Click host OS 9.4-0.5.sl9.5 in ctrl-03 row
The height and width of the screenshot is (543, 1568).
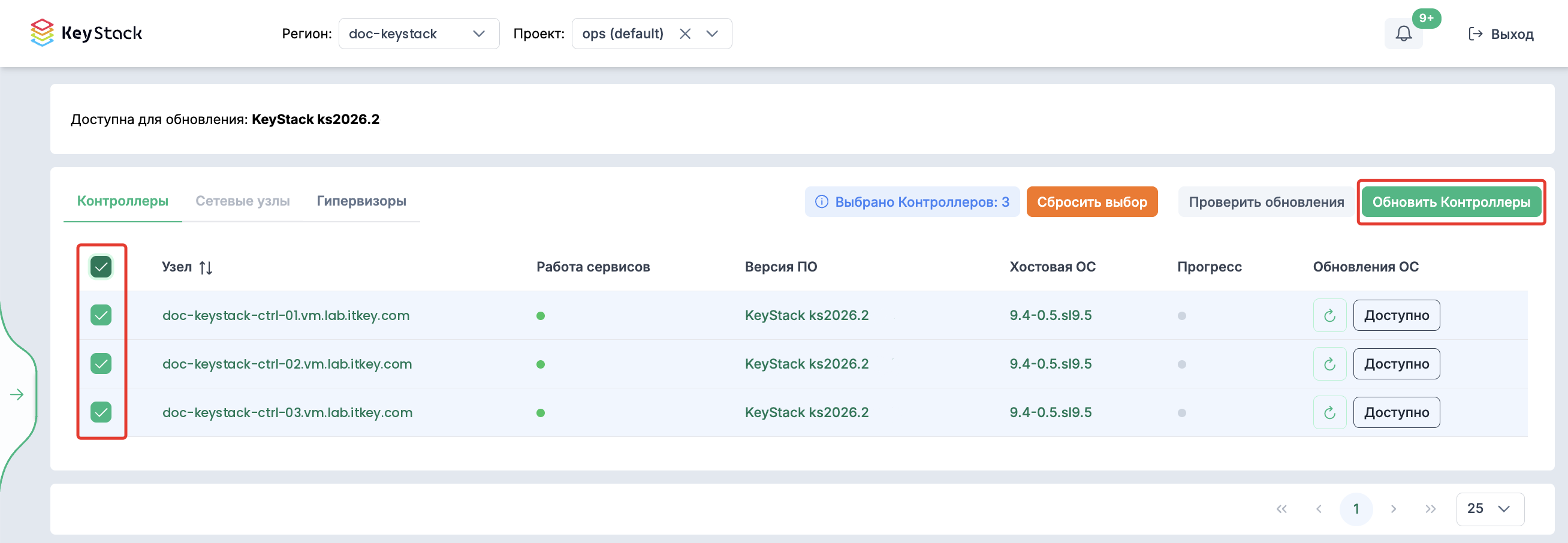[x=1051, y=413]
